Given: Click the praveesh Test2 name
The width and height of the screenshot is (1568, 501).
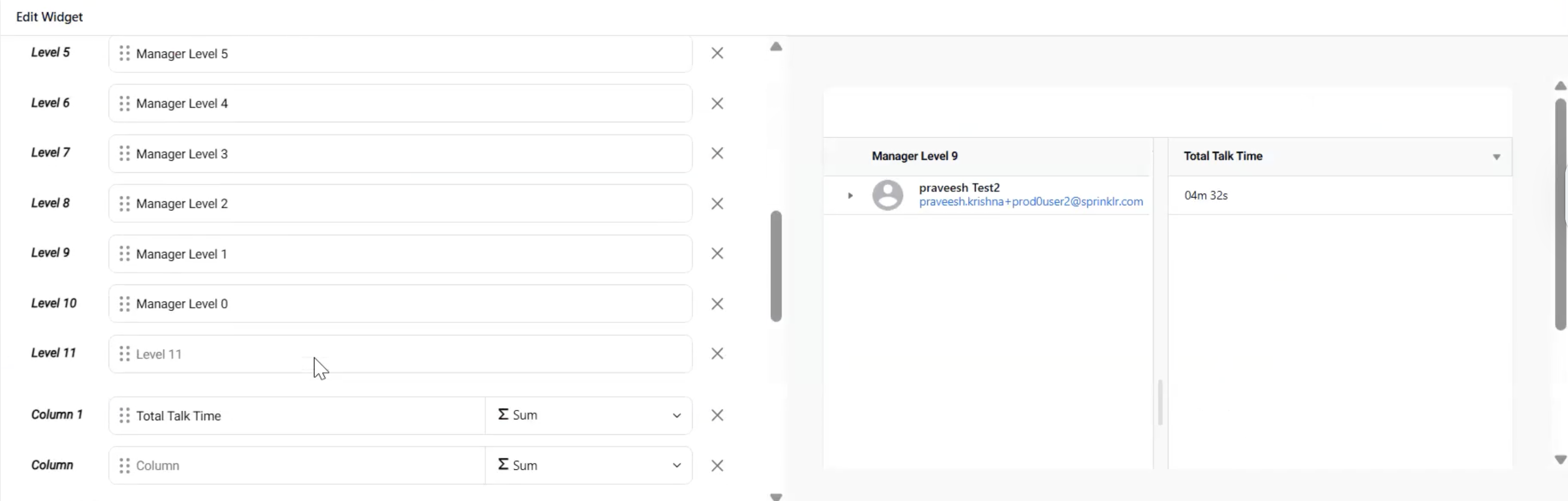Looking at the screenshot, I should (x=959, y=187).
